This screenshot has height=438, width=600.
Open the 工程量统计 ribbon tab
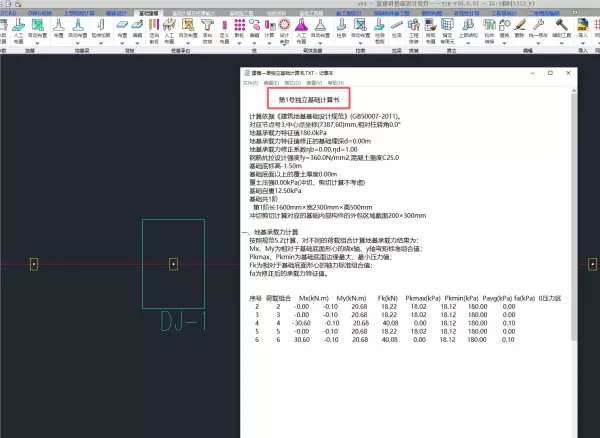504,13
